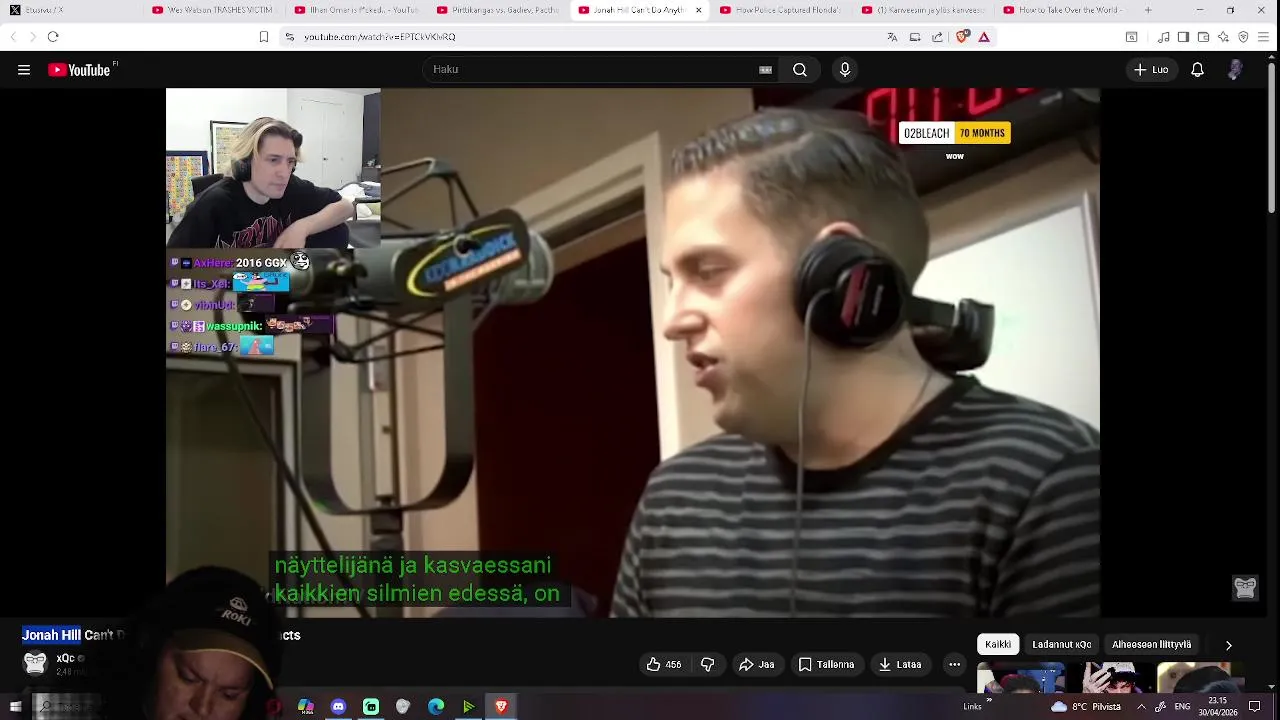Switch to Wes Watson TRASHES VICTIM tab
This screenshot has width=1280, height=720.
tap(213, 10)
